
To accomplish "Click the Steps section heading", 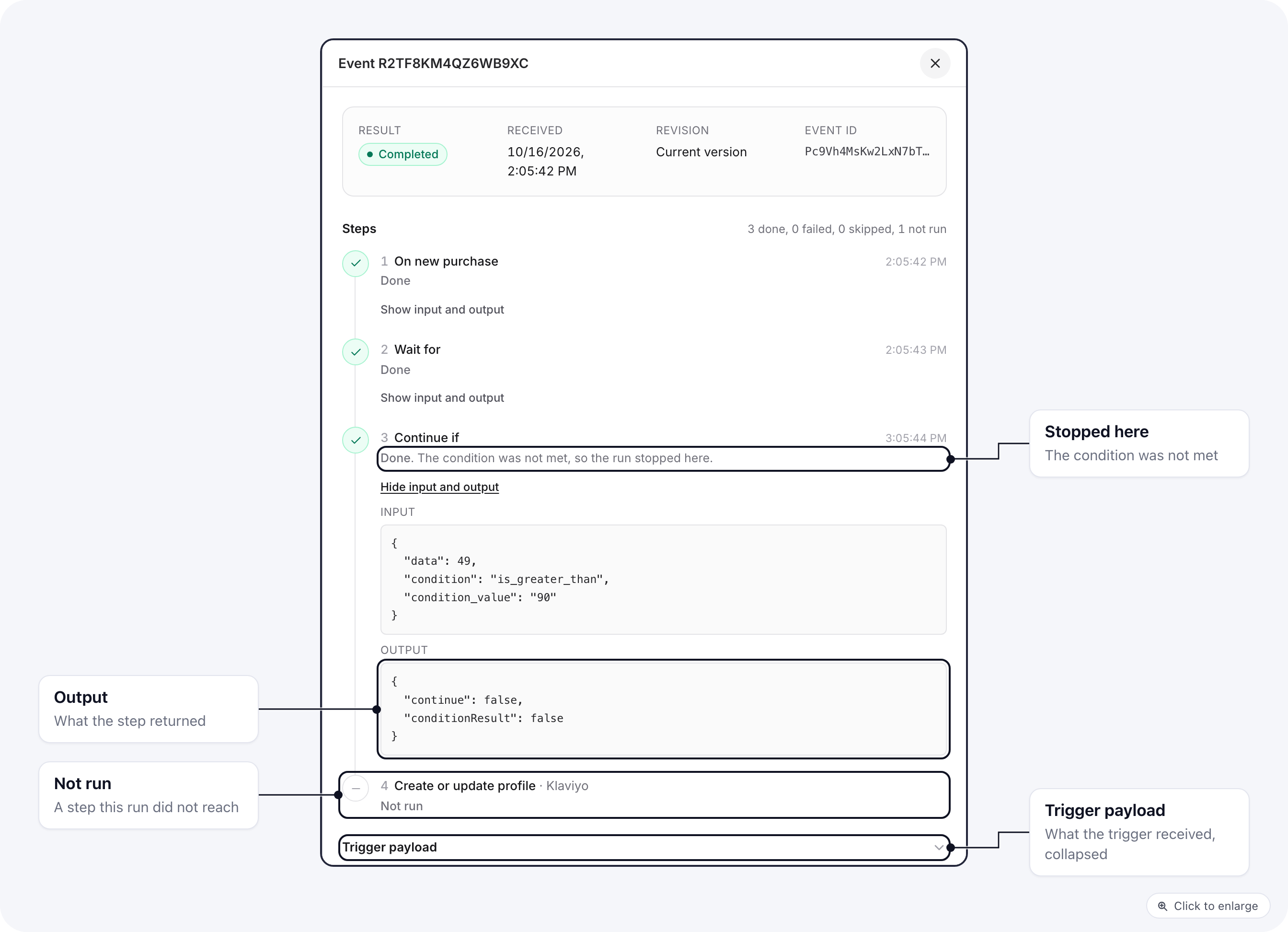I will click(x=359, y=229).
